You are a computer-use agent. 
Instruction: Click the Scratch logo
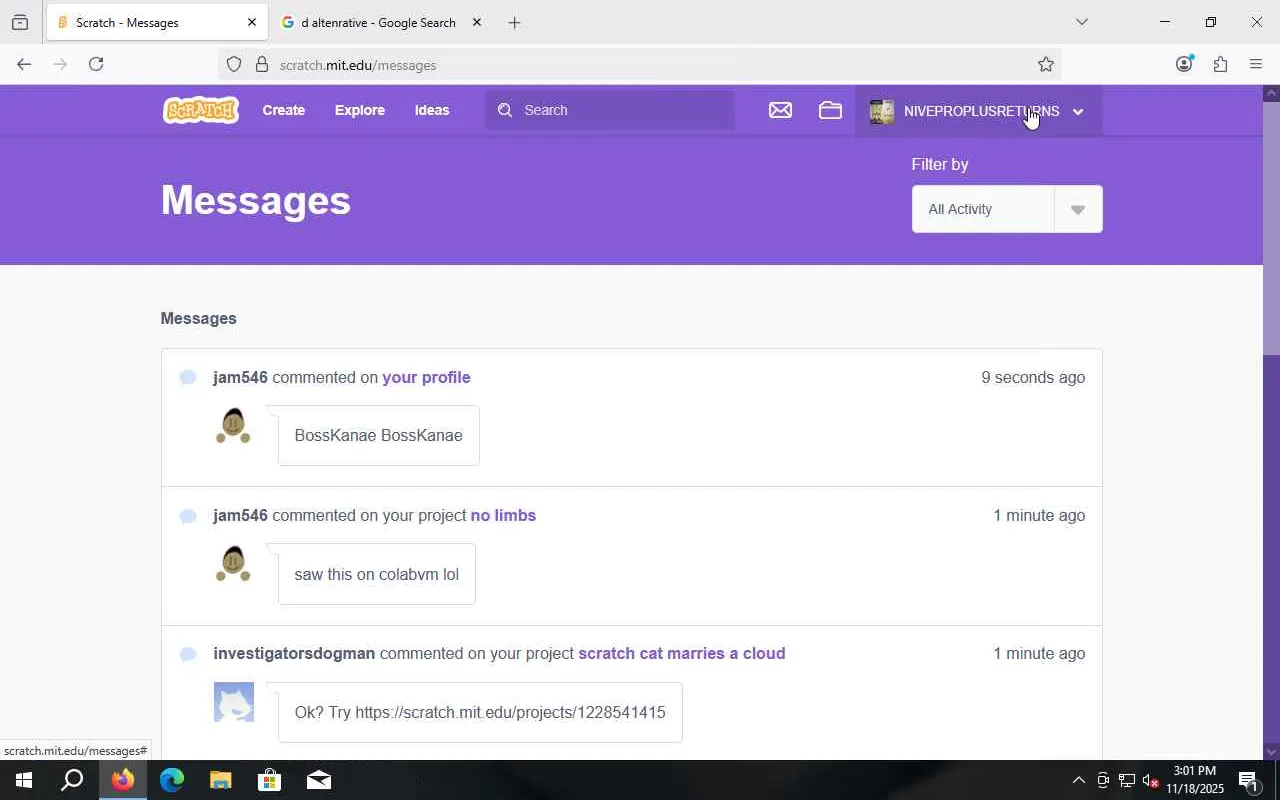201,110
